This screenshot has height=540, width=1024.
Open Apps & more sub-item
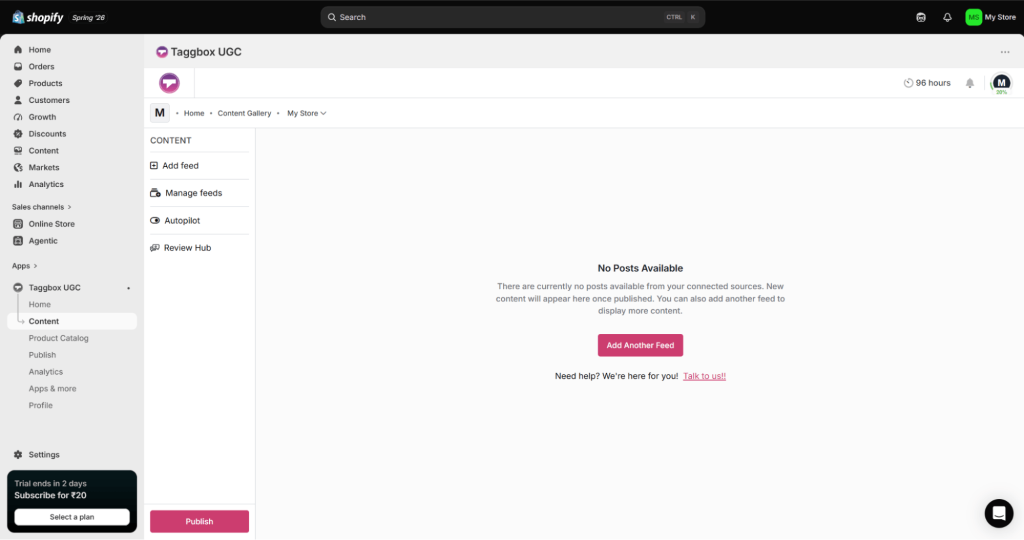52,389
